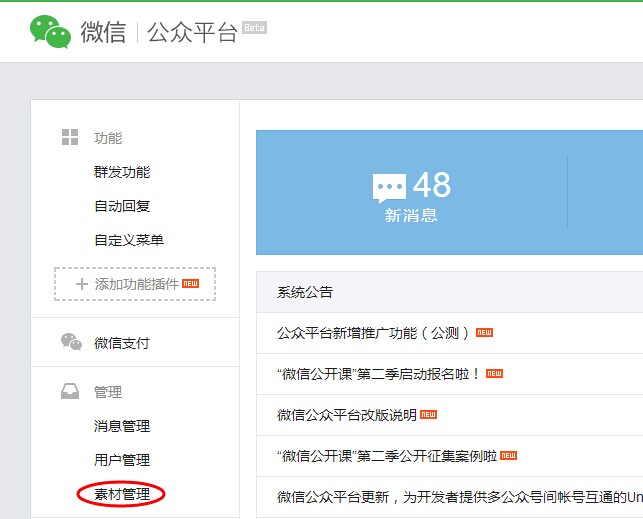Click the 微信 title text in header
Viewport: 643px width, 519px height.
(103, 32)
